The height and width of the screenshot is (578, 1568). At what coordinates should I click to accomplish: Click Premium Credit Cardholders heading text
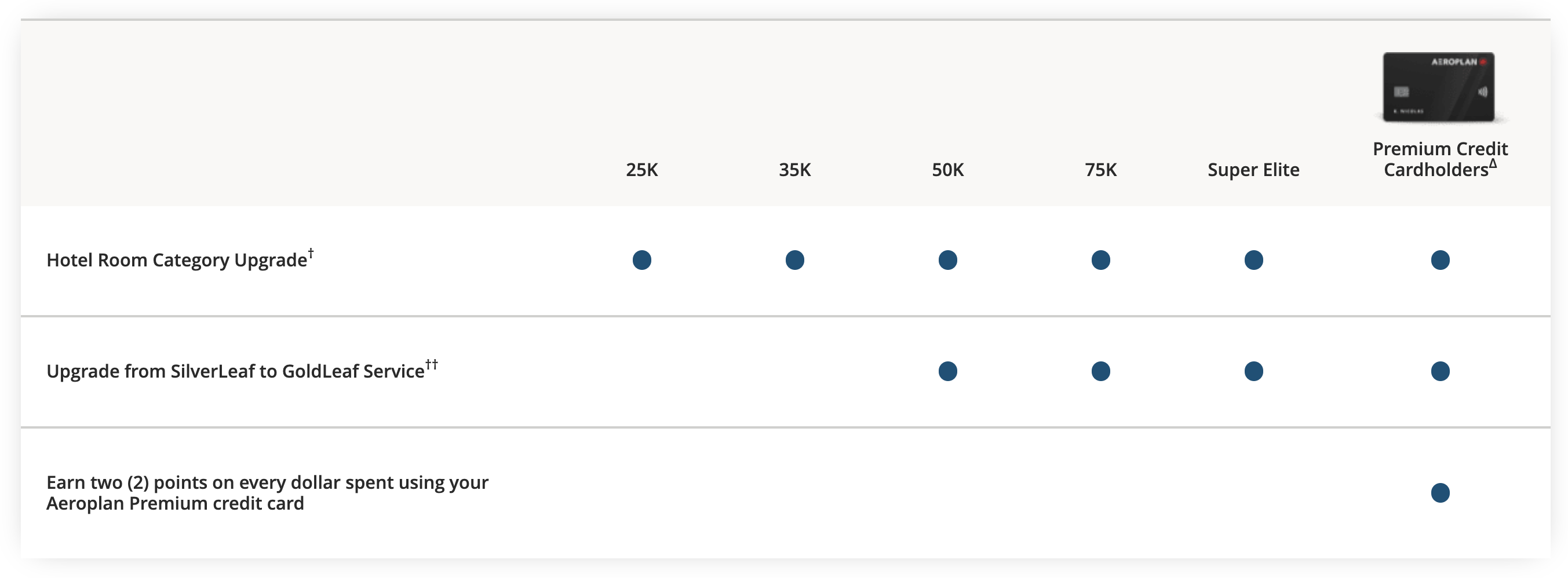[x=1439, y=159]
